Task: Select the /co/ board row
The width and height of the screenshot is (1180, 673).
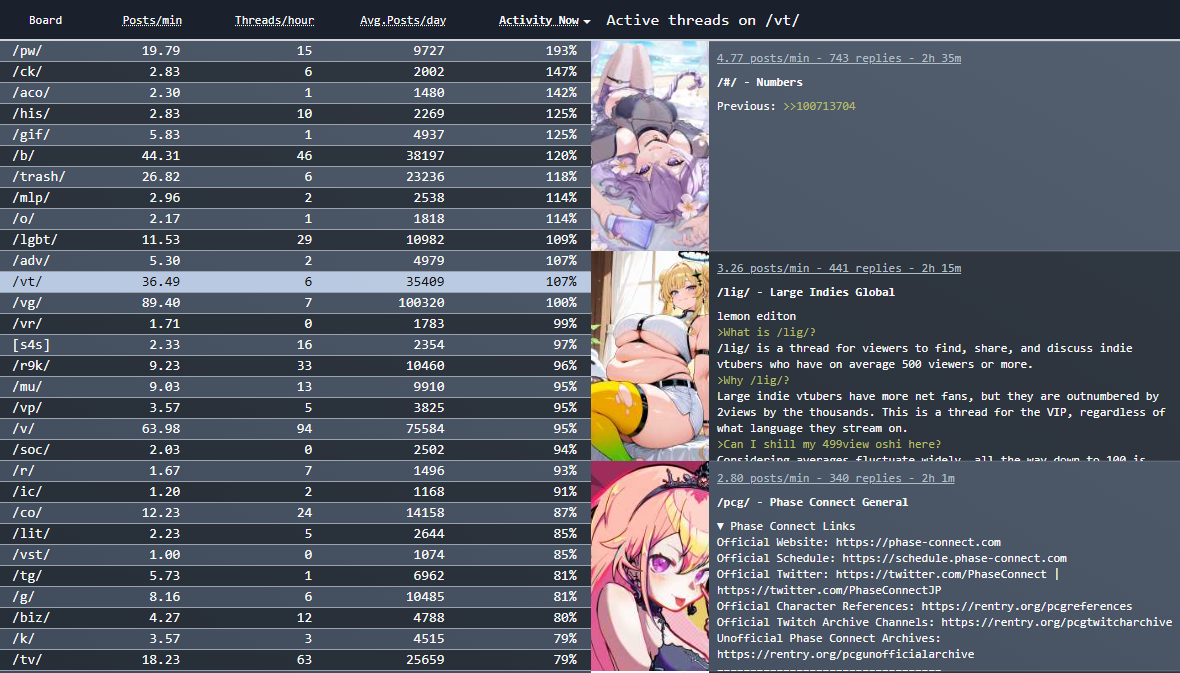Action: [295, 513]
